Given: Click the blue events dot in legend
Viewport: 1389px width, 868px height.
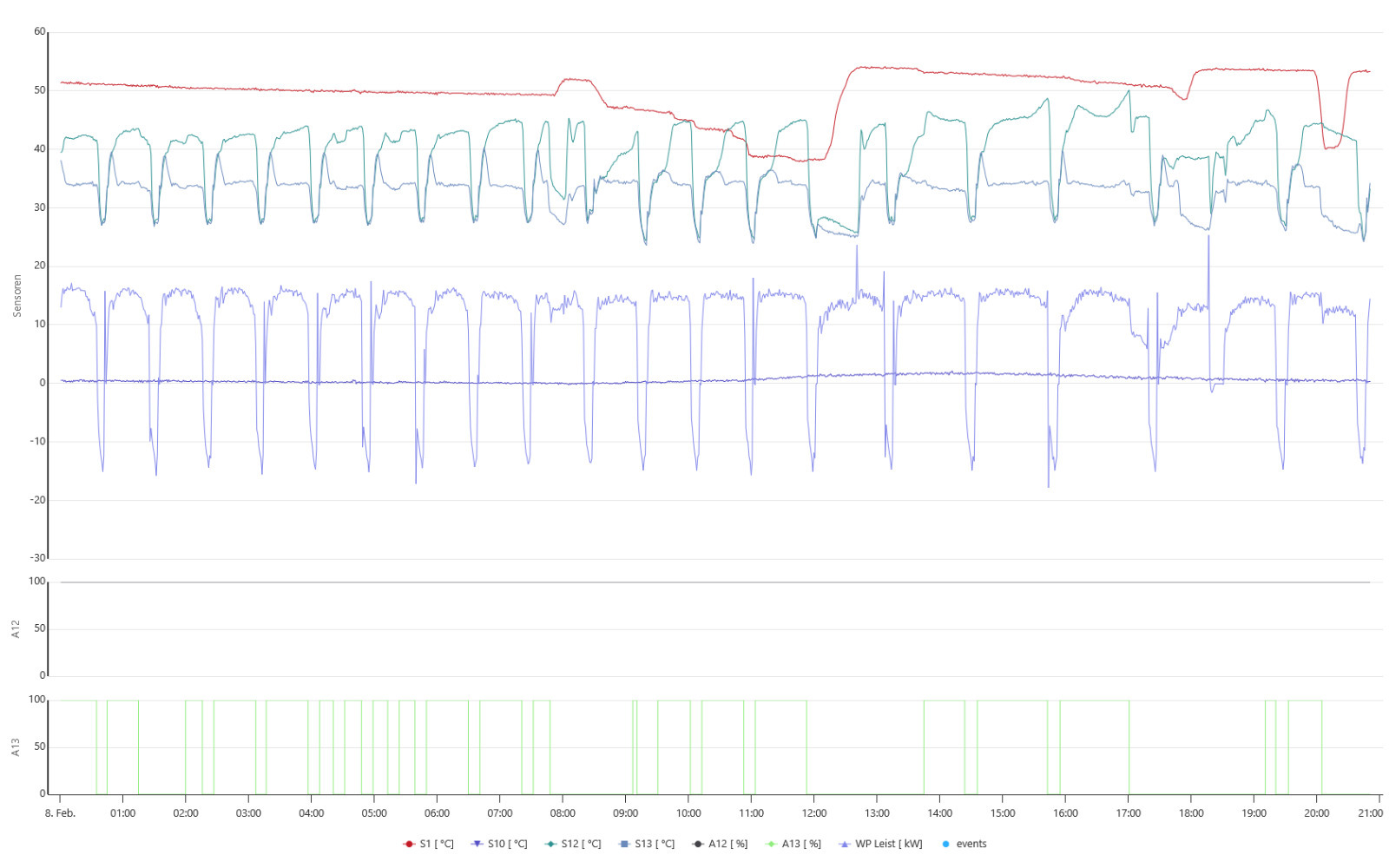Looking at the screenshot, I should pos(945,844).
